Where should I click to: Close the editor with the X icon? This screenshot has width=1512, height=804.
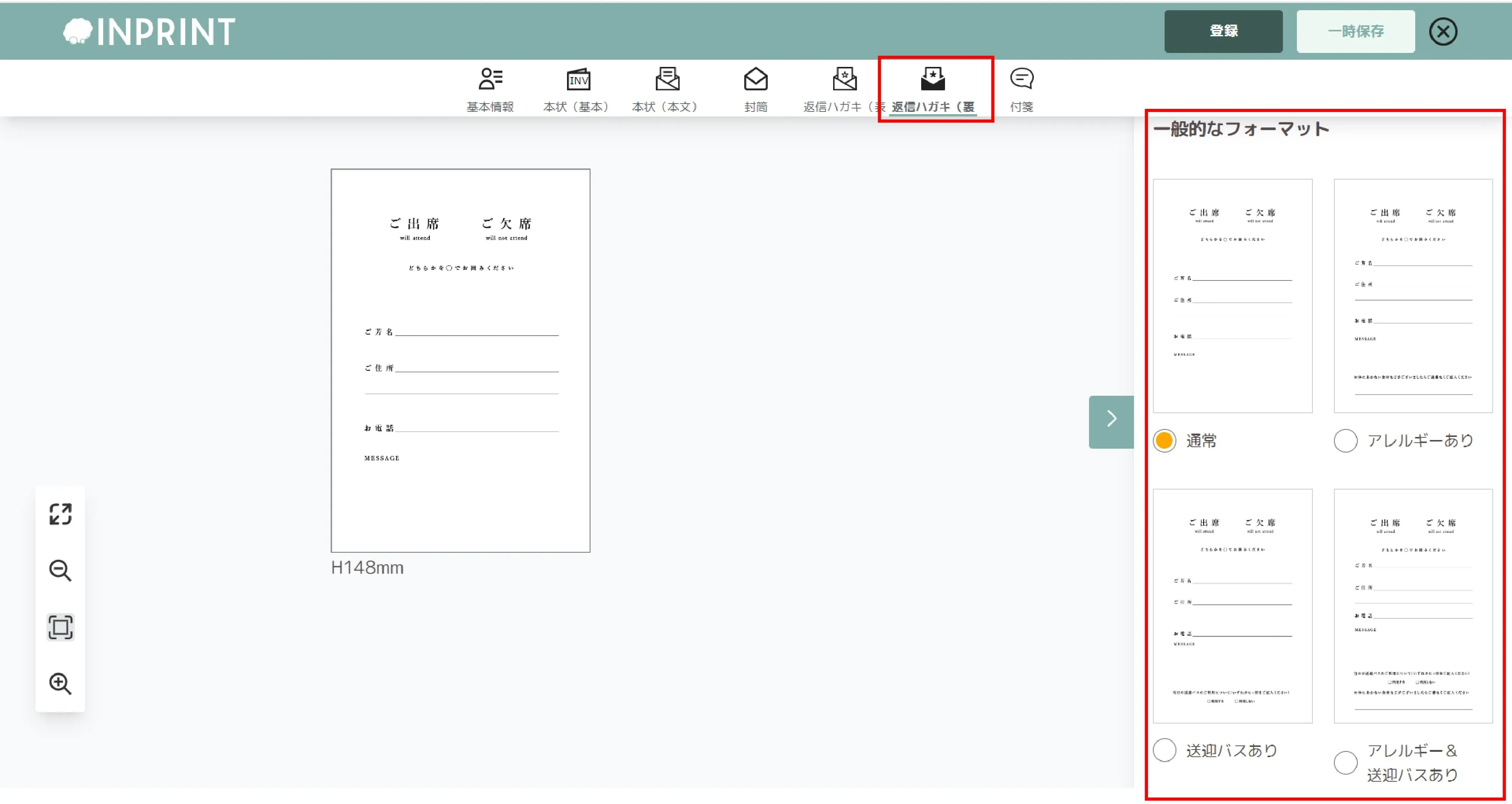(1443, 32)
